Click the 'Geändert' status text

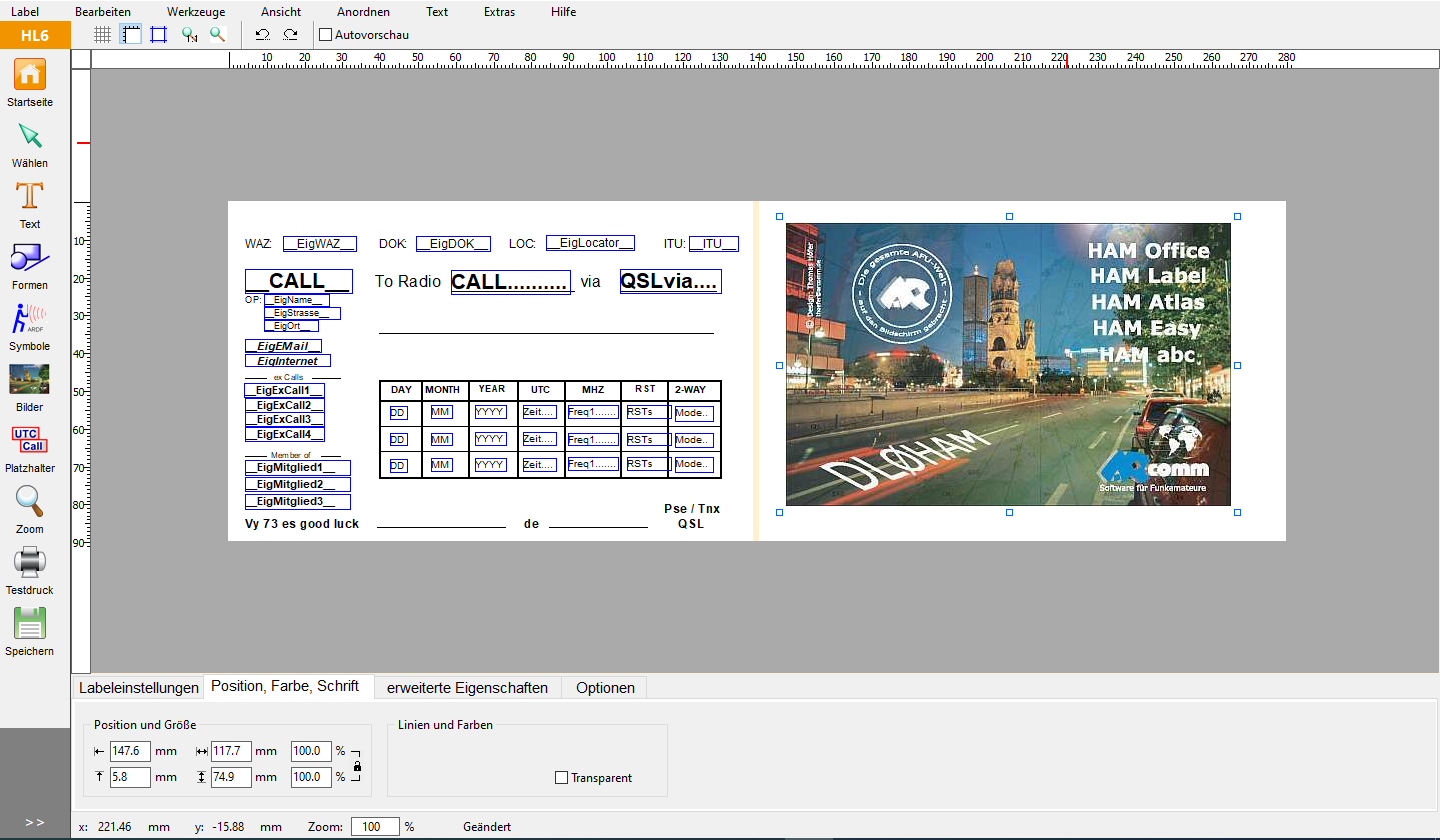click(x=487, y=827)
